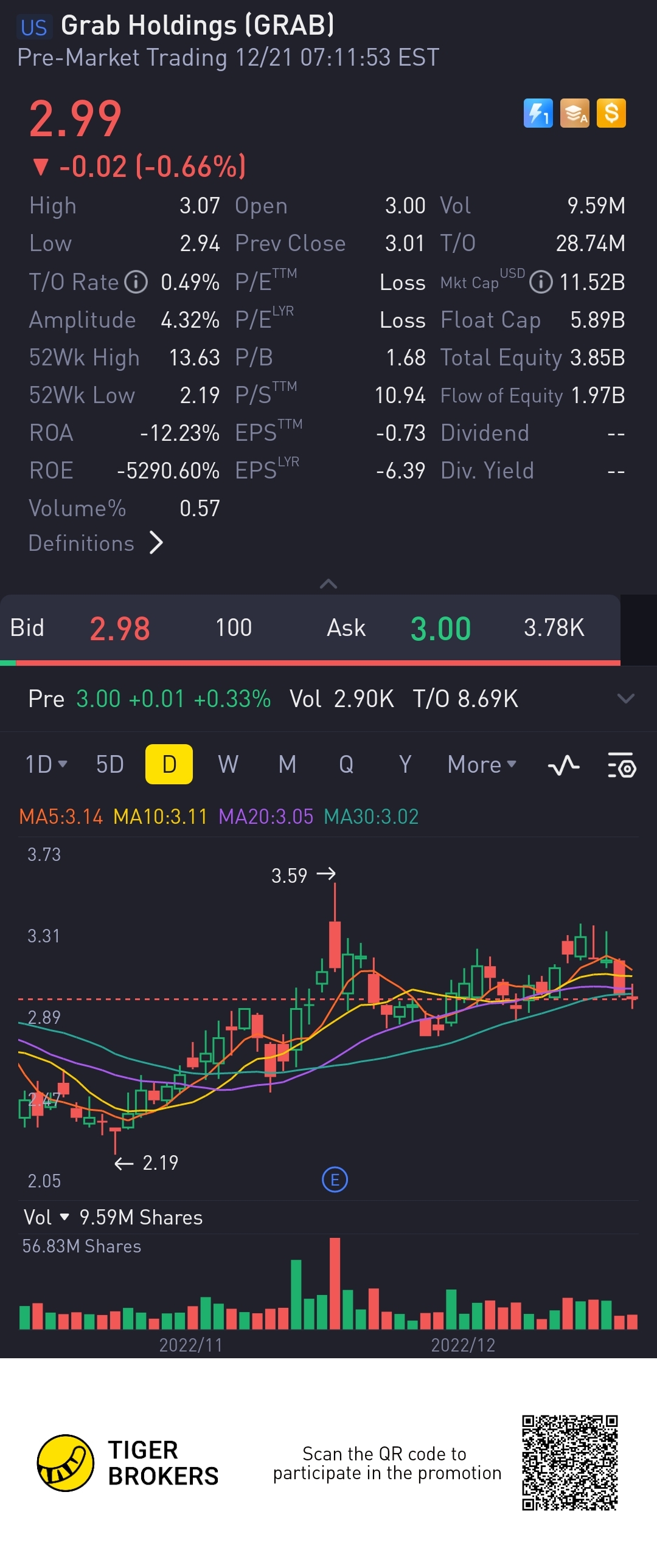Viewport: 657px width, 1568px height.
Task: Collapse the stats panel with up chevron
Action: pos(328,584)
